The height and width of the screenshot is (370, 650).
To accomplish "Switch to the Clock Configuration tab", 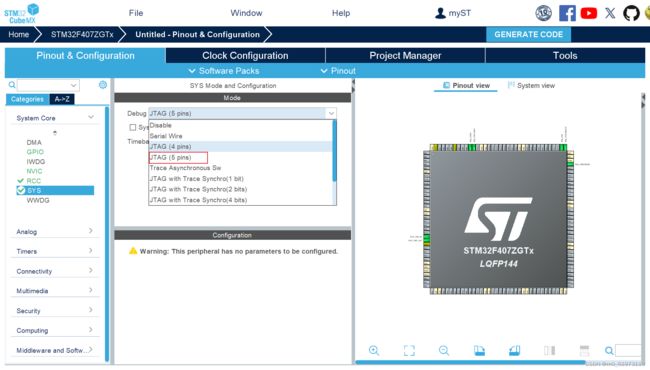I will click(245, 56).
